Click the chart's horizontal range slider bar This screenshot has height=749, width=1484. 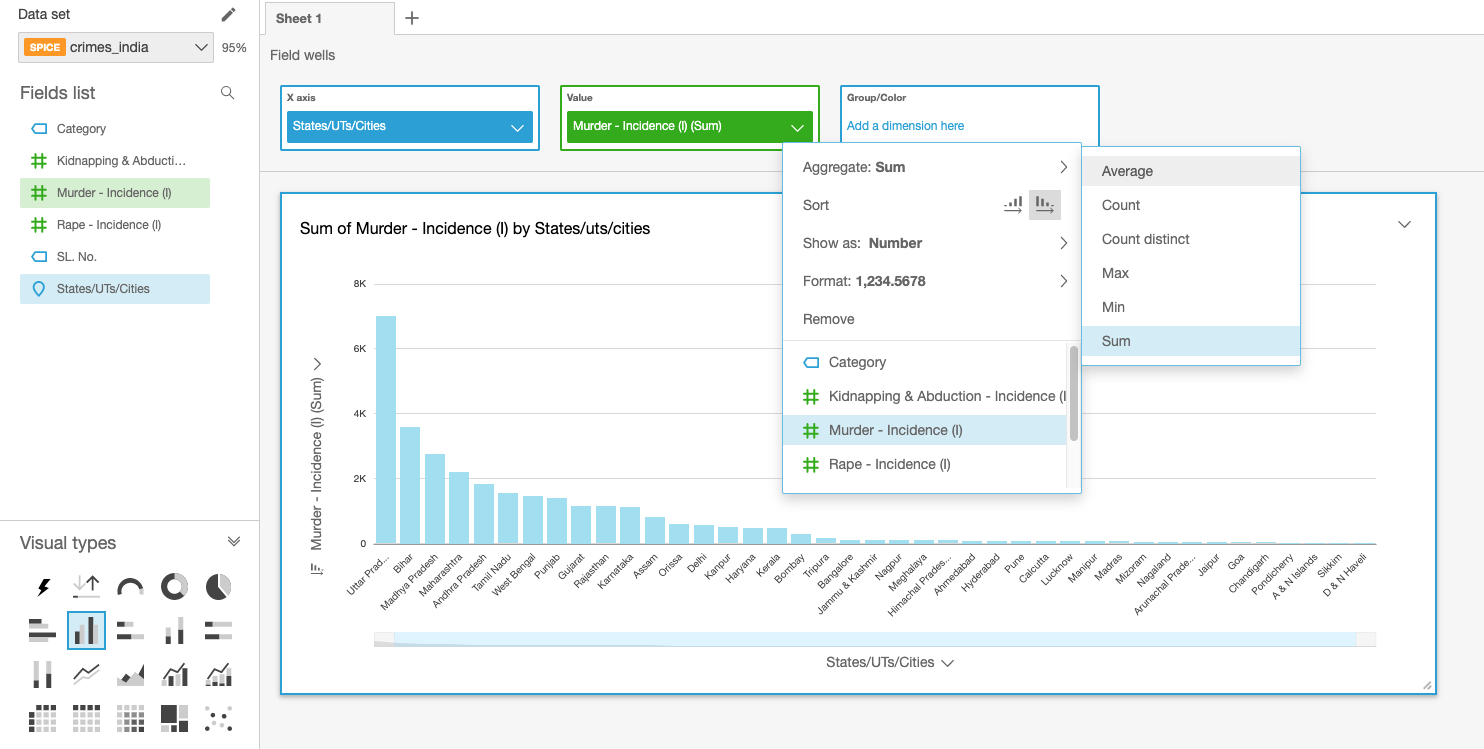[874, 639]
